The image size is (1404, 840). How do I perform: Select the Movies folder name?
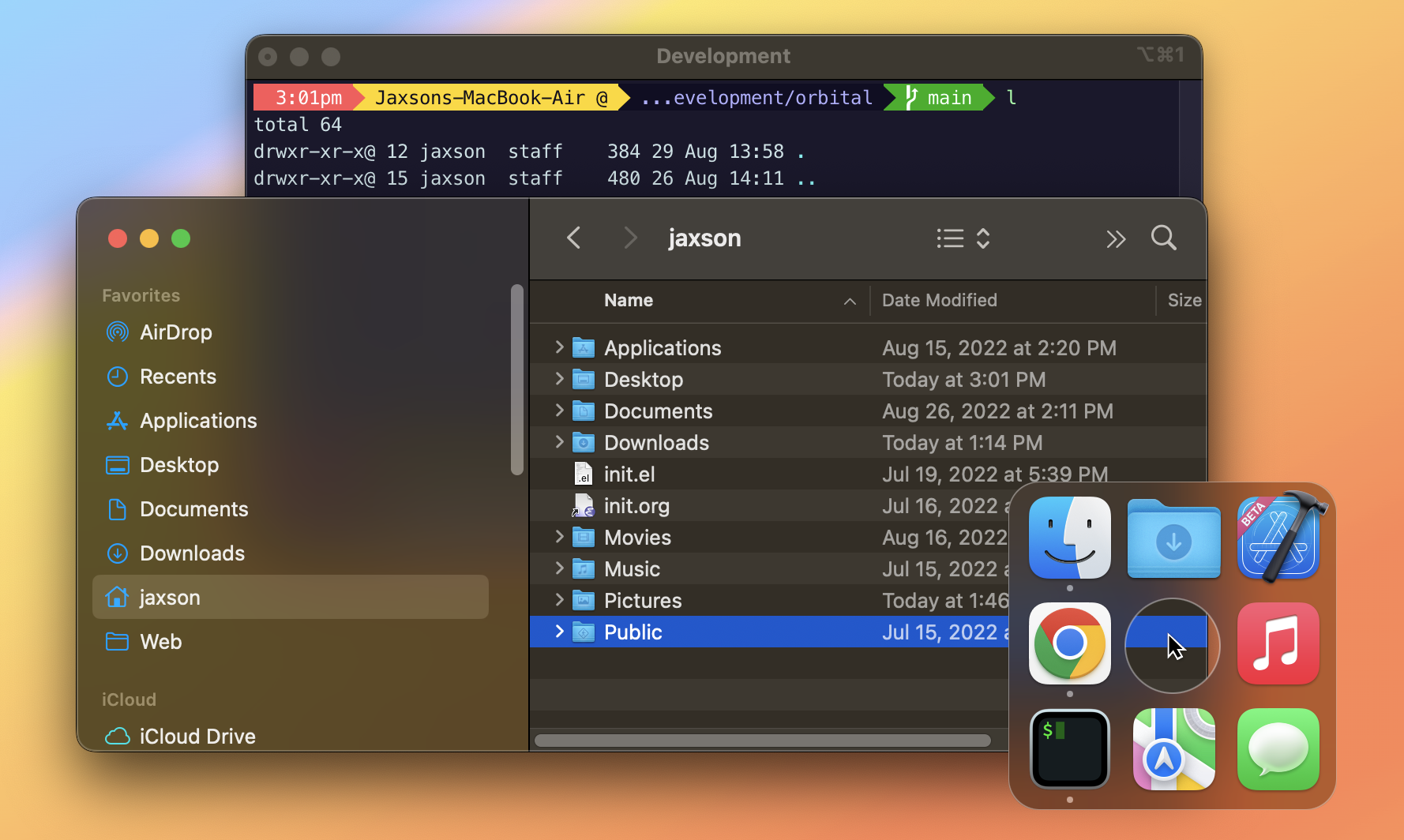[x=637, y=538]
